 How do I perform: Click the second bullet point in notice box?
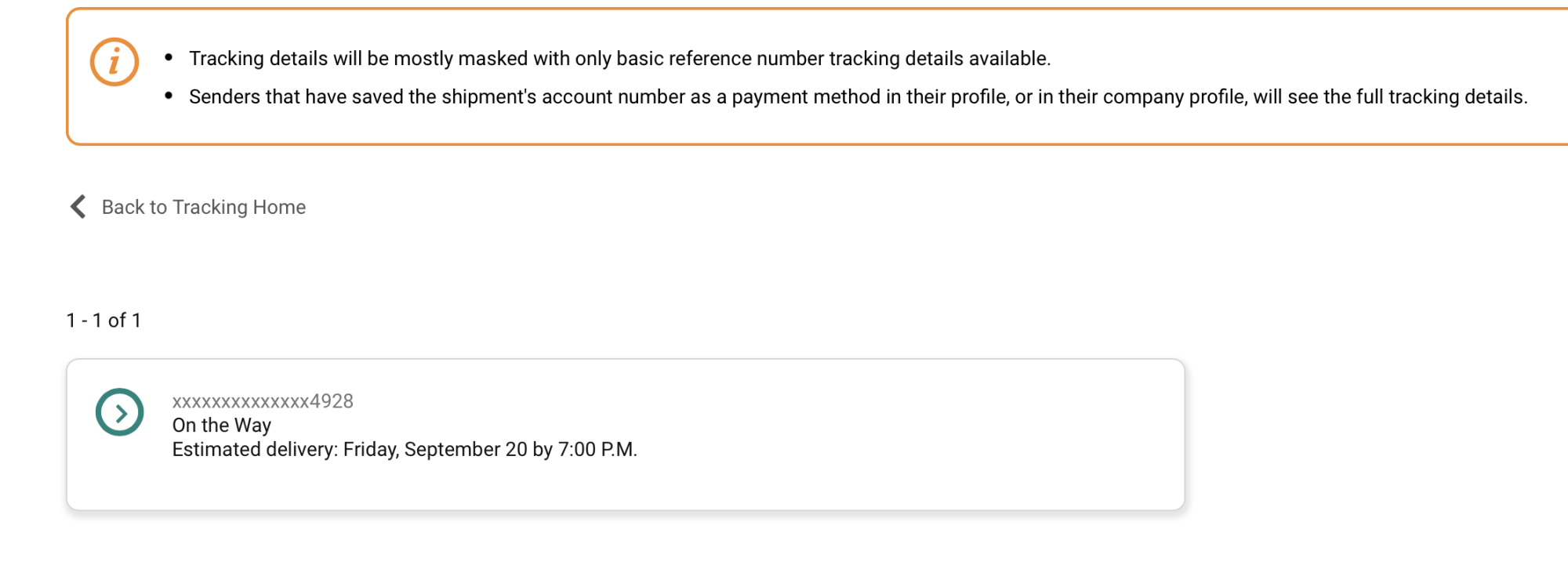[169, 96]
